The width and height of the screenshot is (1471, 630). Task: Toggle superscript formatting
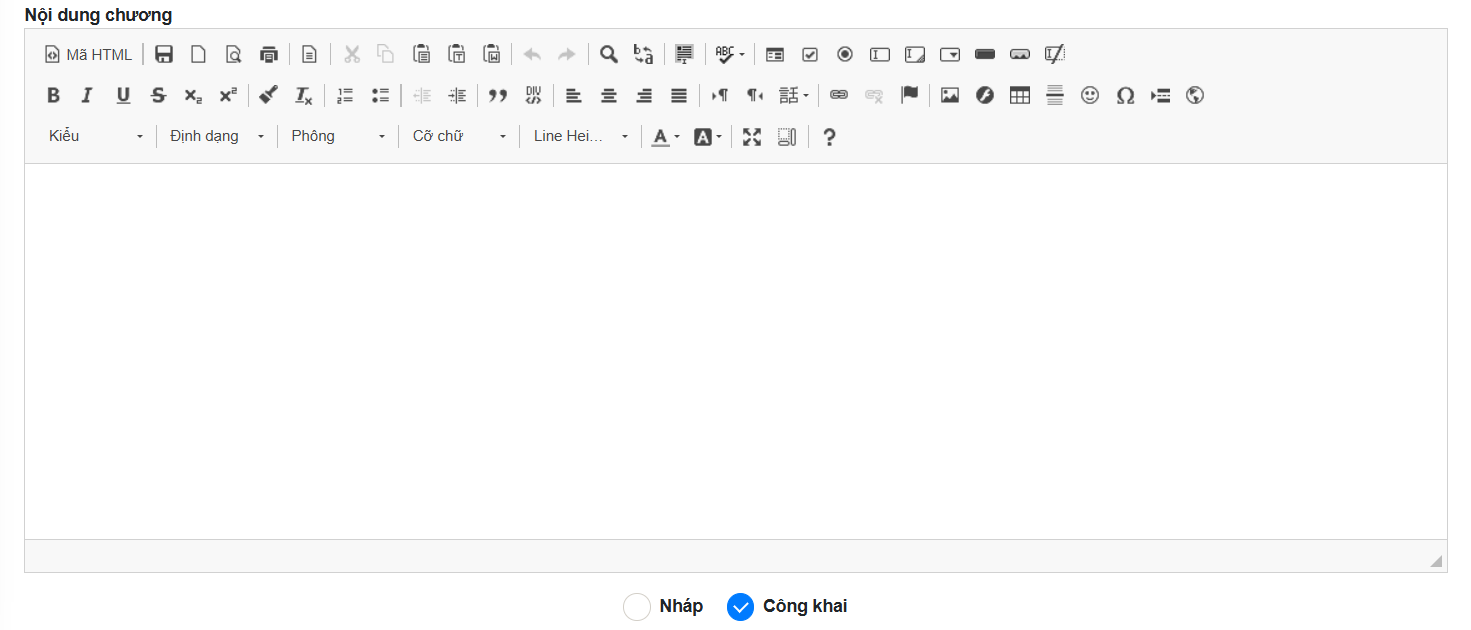(228, 95)
